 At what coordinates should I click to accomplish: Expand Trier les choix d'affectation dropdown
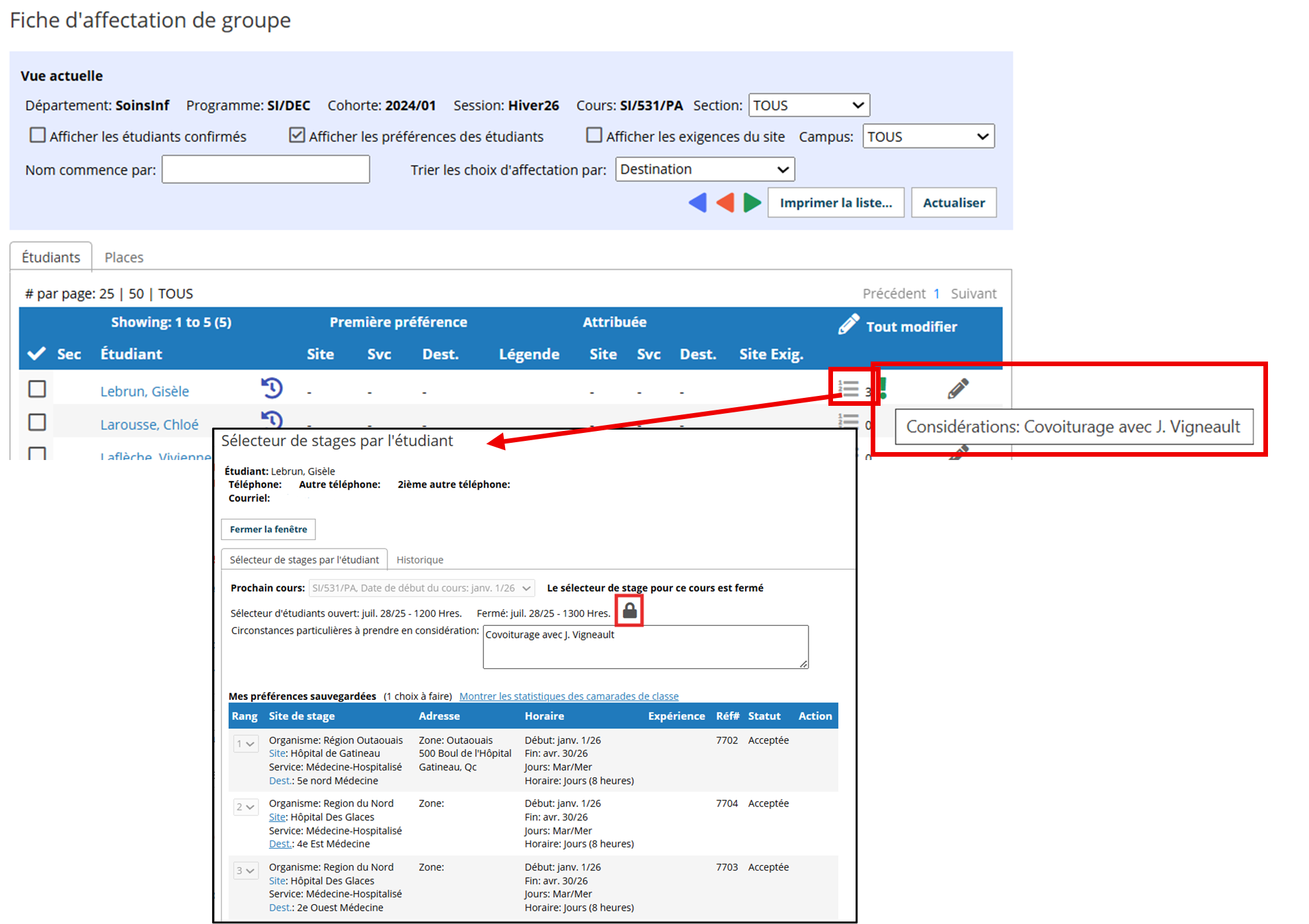coord(705,169)
